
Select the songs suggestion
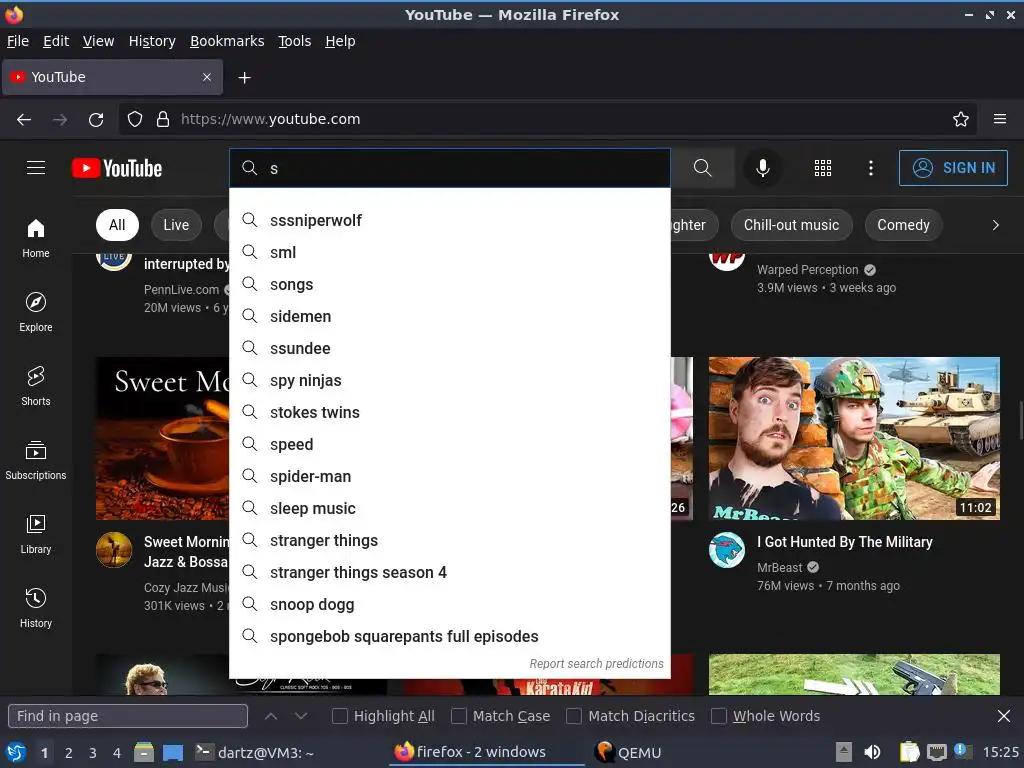(x=450, y=285)
